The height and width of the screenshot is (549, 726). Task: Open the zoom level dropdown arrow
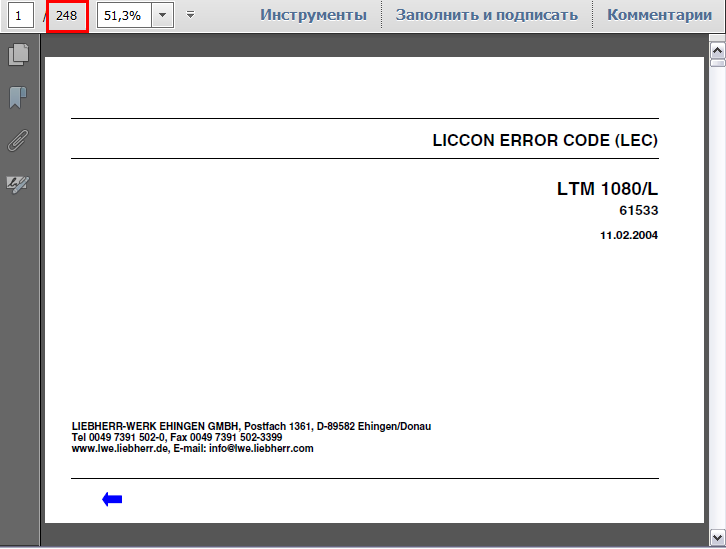(163, 15)
